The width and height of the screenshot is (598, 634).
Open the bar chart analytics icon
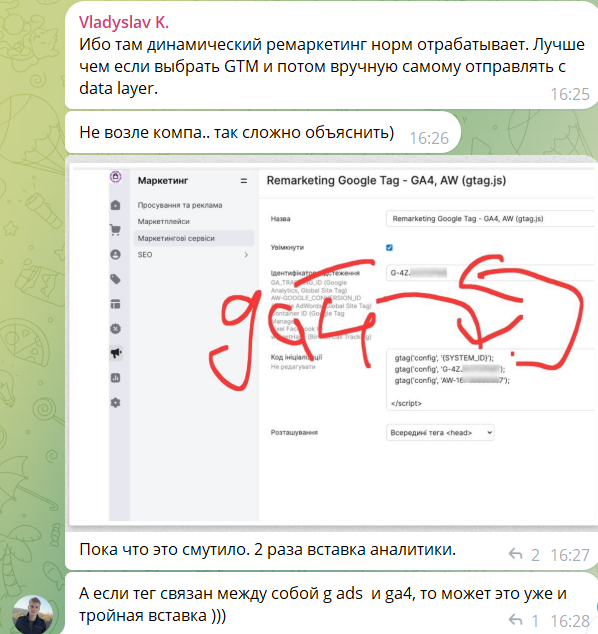(116, 378)
